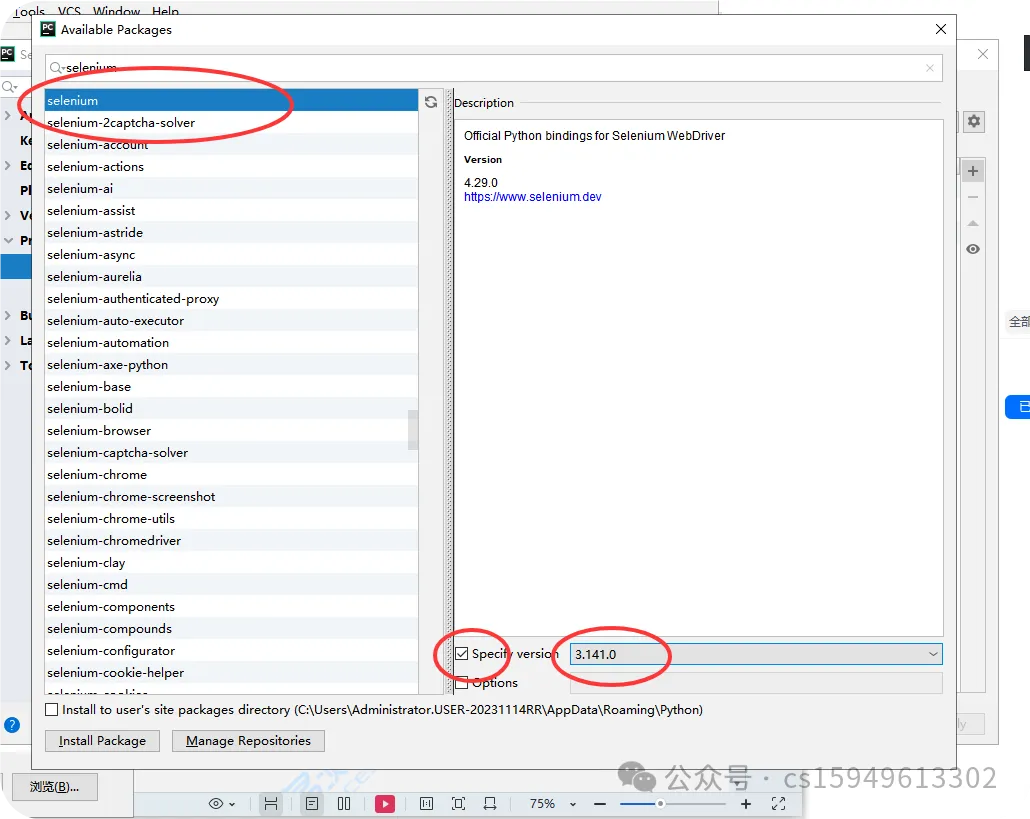The height and width of the screenshot is (819, 1030).
Task: Uncheck the Specify version checkbox
Action: point(462,653)
